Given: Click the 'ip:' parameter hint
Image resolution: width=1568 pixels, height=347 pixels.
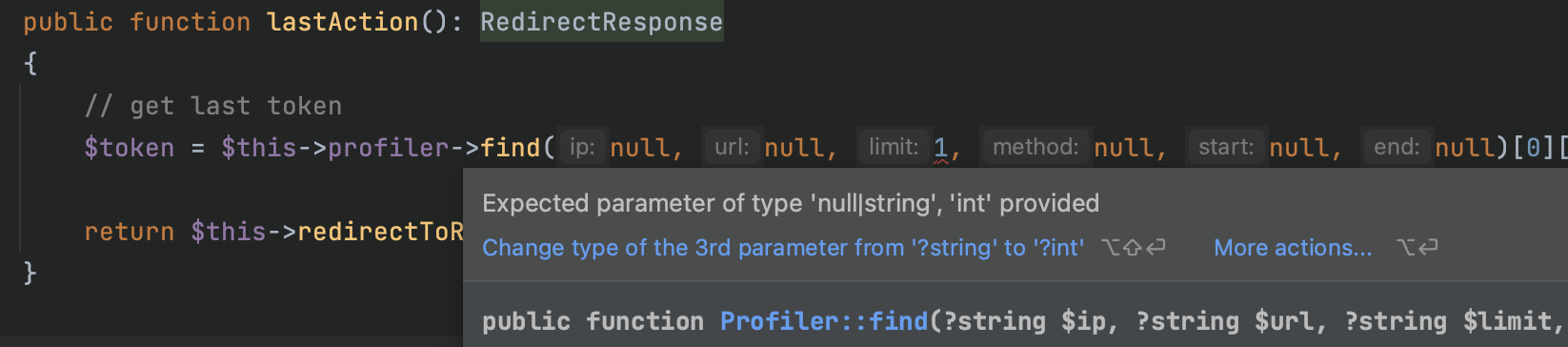Looking at the screenshot, I should (582, 147).
